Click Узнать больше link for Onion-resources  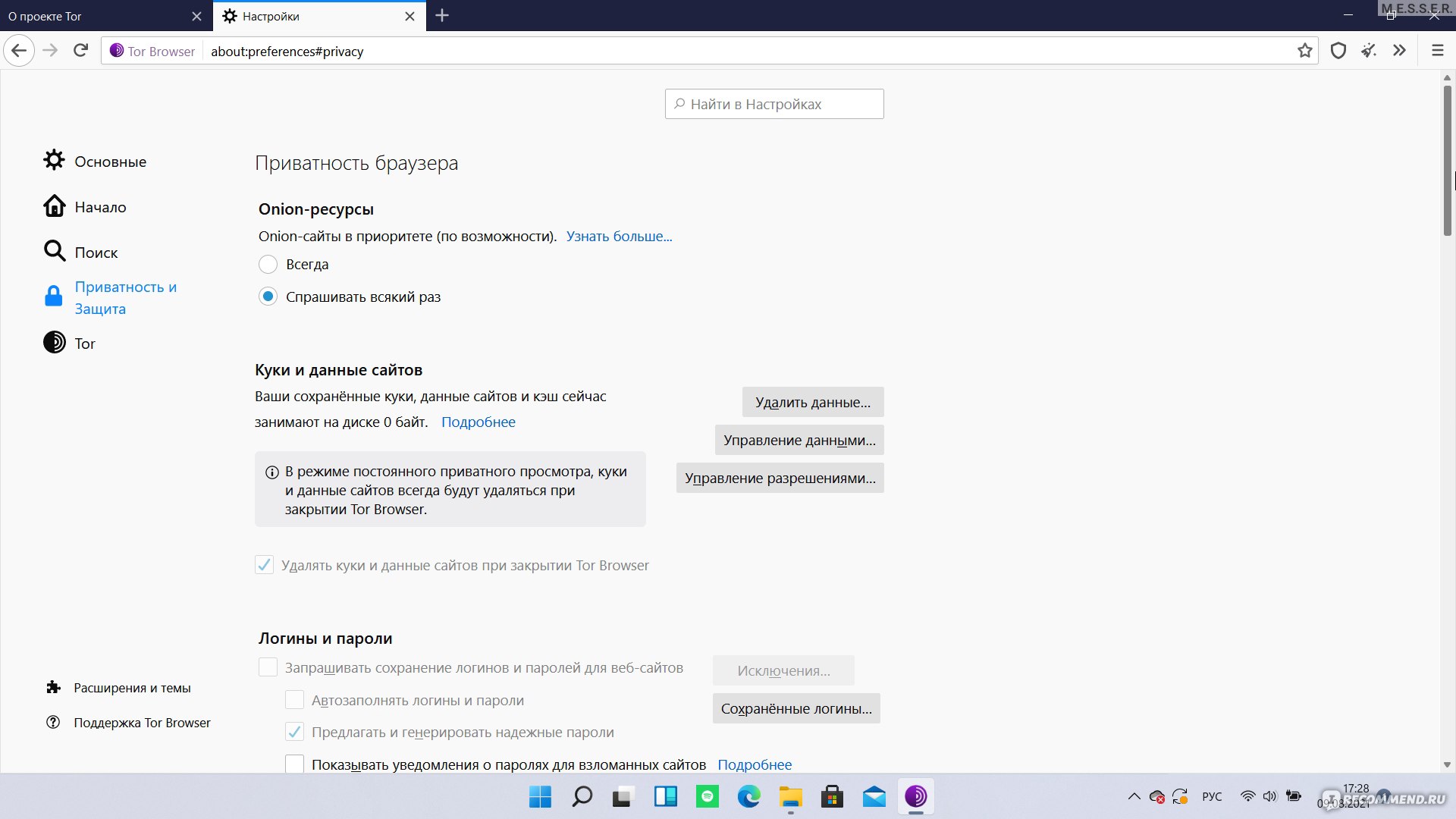pyautogui.click(x=618, y=235)
